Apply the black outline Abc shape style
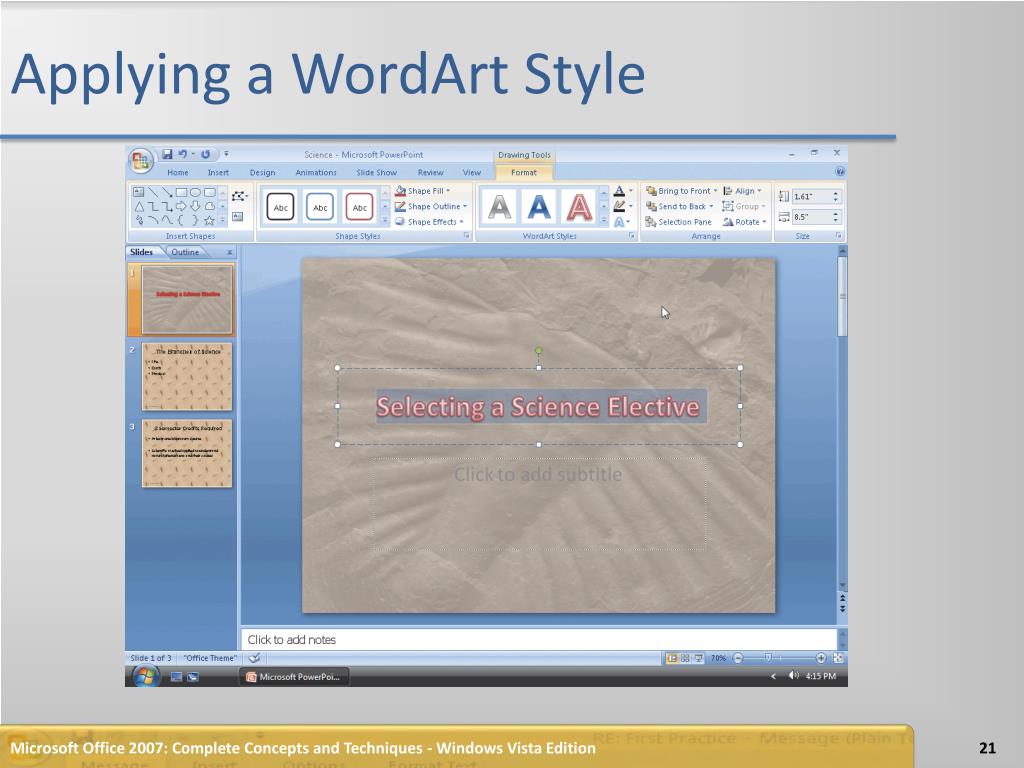 pyautogui.click(x=281, y=207)
